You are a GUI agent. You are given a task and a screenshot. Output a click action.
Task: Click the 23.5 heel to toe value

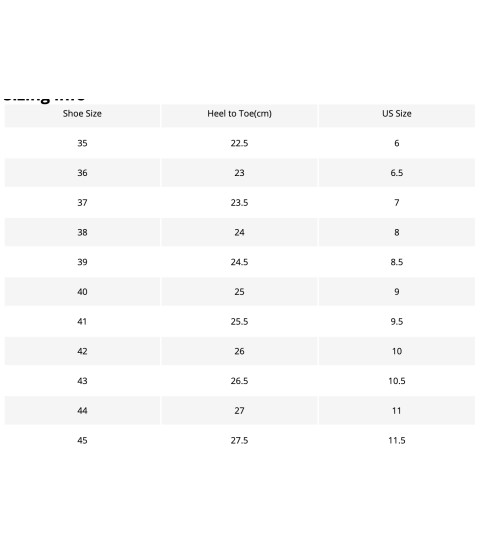coord(239,203)
